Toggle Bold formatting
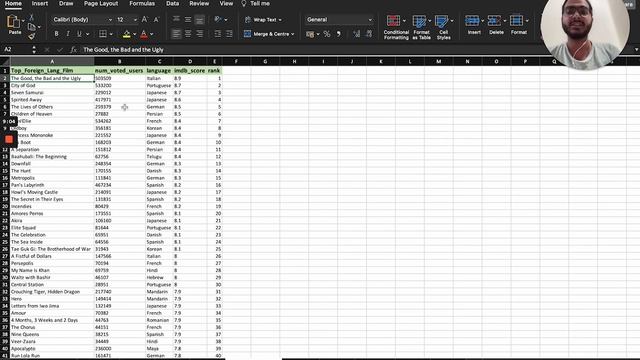 click(x=56, y=34)
